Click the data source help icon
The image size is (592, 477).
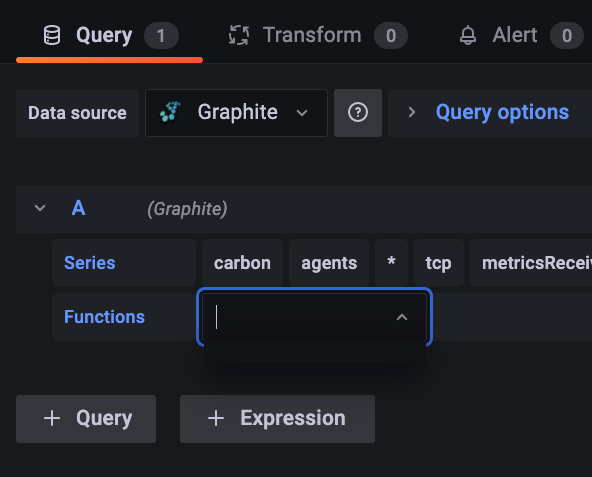[358, 113]
